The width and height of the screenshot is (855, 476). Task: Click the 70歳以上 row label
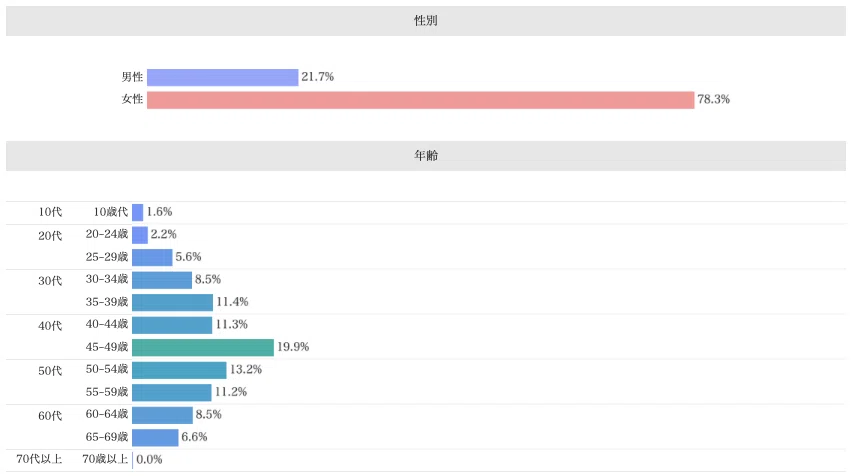(105, 459)
